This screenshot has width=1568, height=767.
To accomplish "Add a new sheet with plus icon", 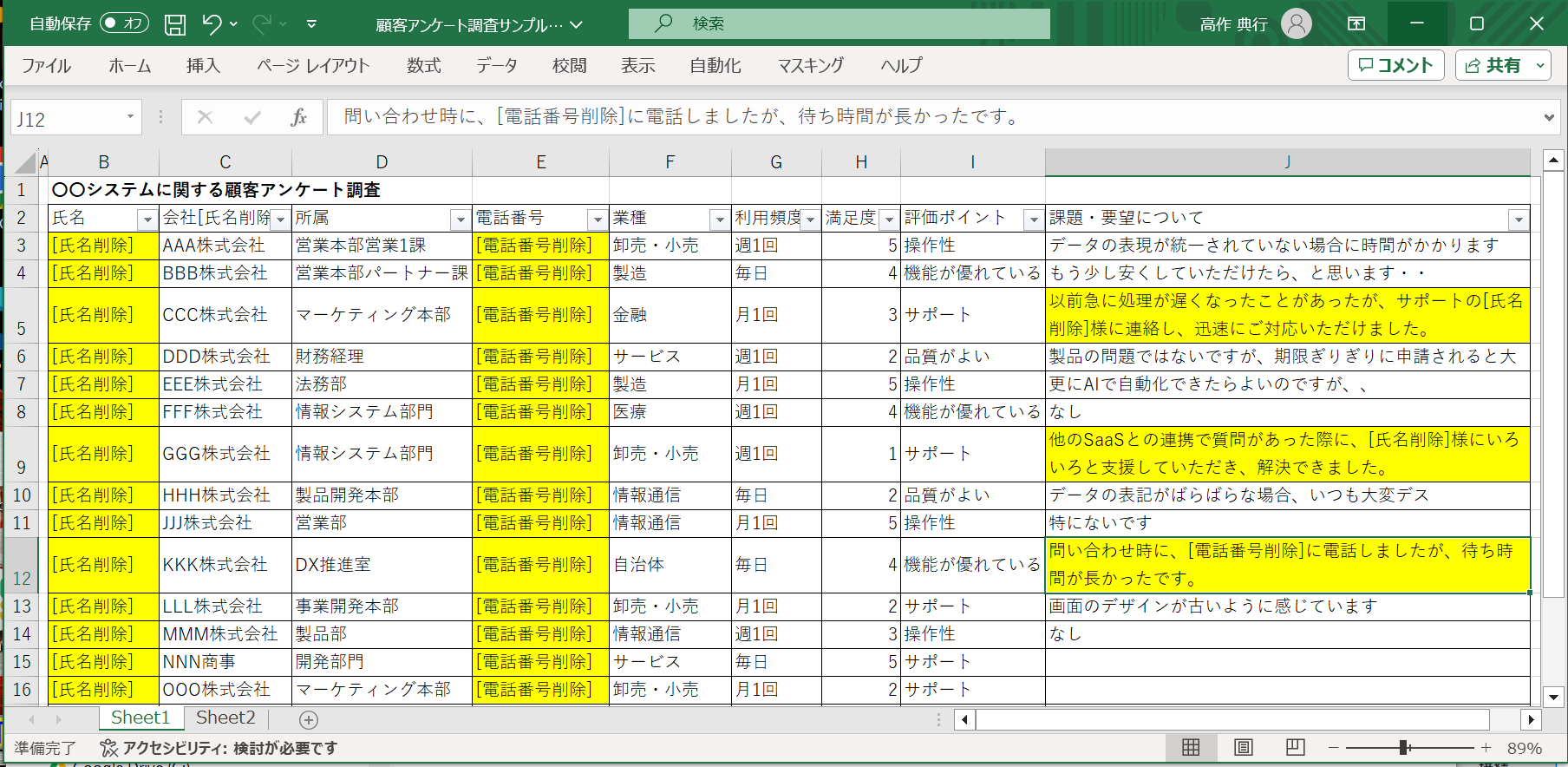I will [309, 719].
